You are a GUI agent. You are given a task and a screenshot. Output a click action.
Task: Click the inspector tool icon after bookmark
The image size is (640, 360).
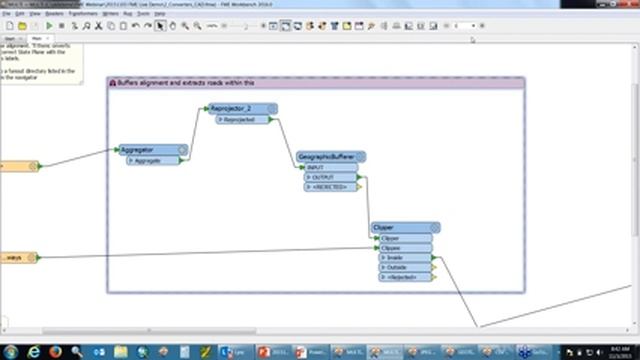371,26
